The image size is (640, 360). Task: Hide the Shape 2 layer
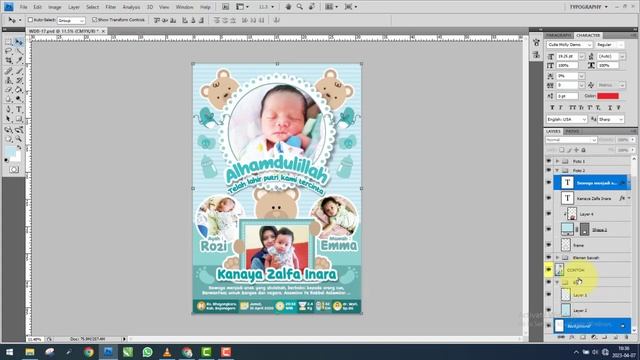point(549,229)
